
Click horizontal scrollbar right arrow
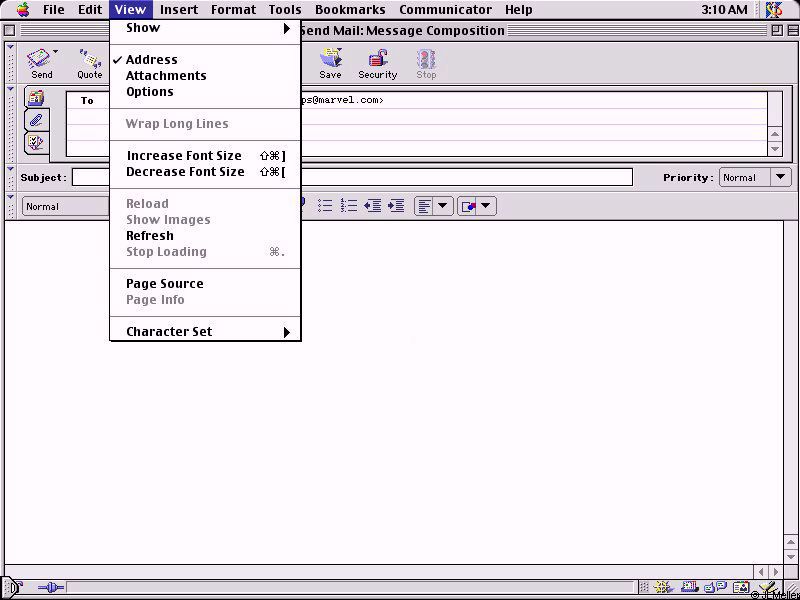(776, 572)
